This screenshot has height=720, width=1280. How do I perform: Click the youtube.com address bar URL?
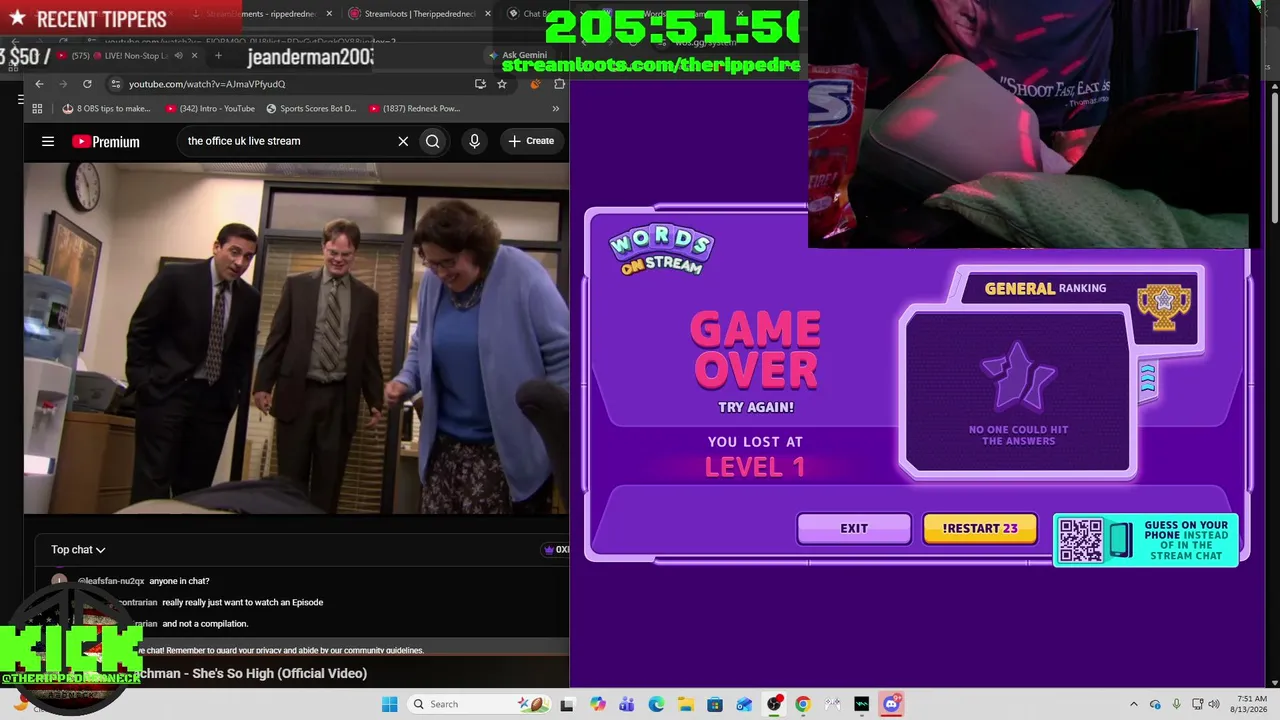coord(207,84)
